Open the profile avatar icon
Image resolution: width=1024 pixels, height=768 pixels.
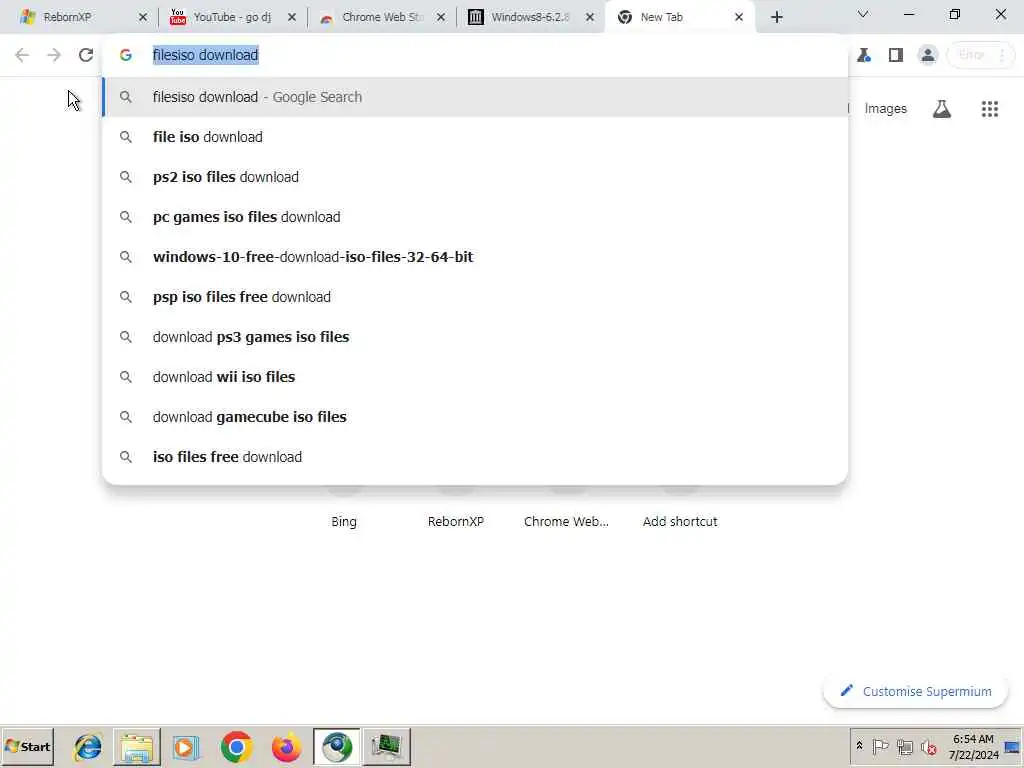[927, 55]
